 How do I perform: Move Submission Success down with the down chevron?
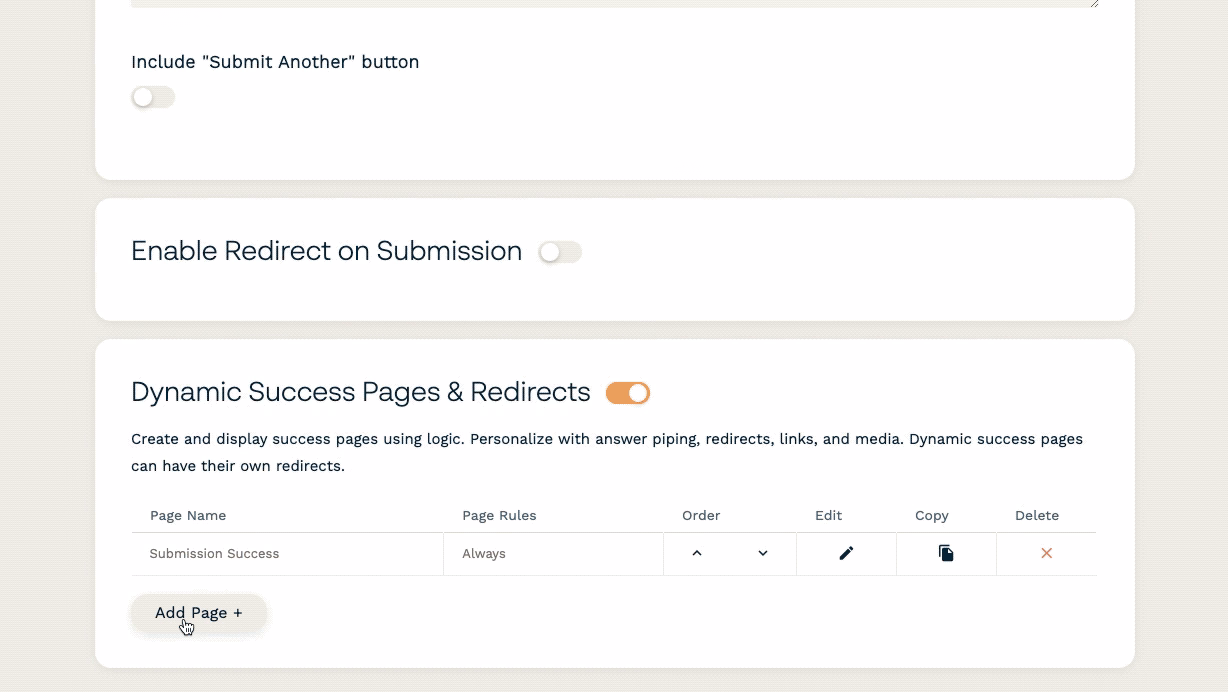763,553
